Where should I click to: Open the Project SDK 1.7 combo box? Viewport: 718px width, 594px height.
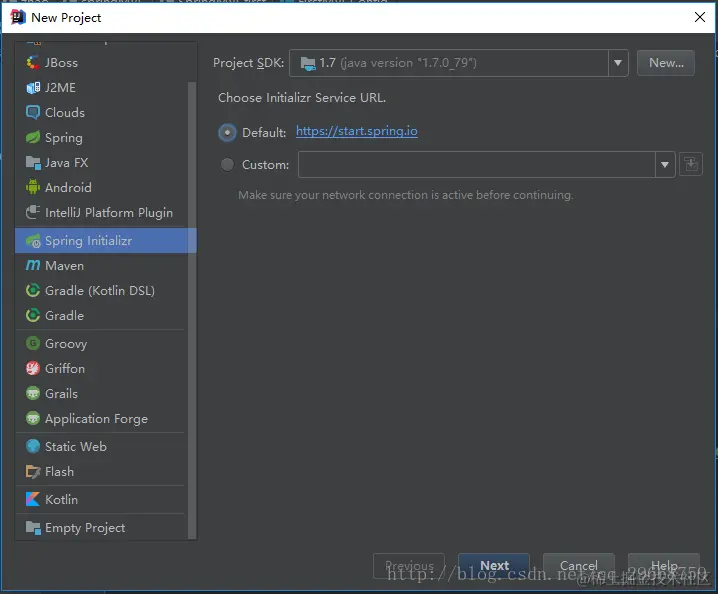pos(458,63)
